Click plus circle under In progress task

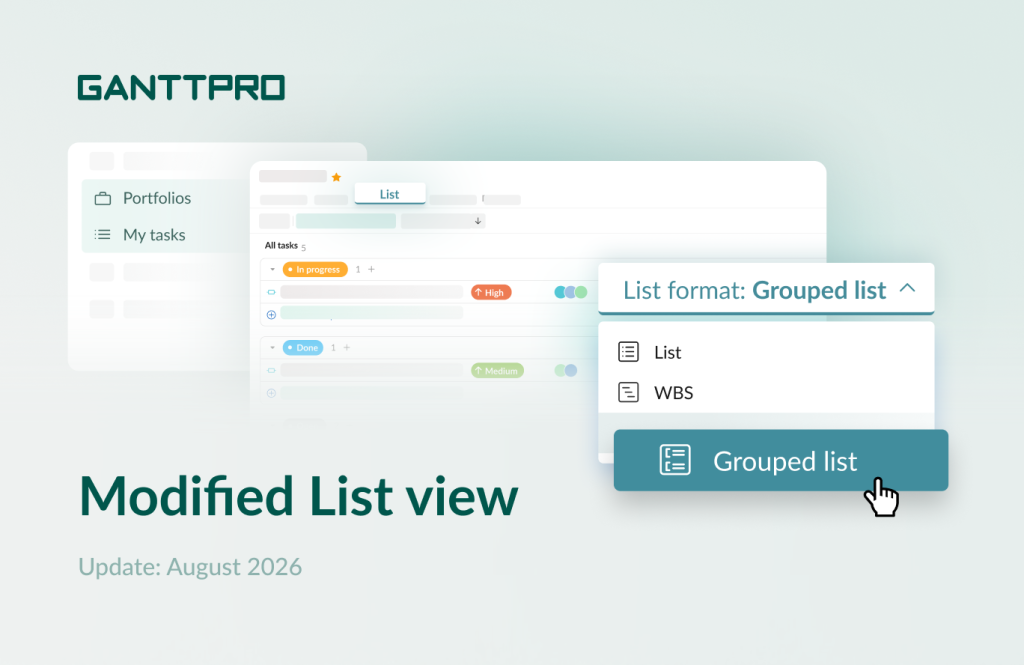272,315
